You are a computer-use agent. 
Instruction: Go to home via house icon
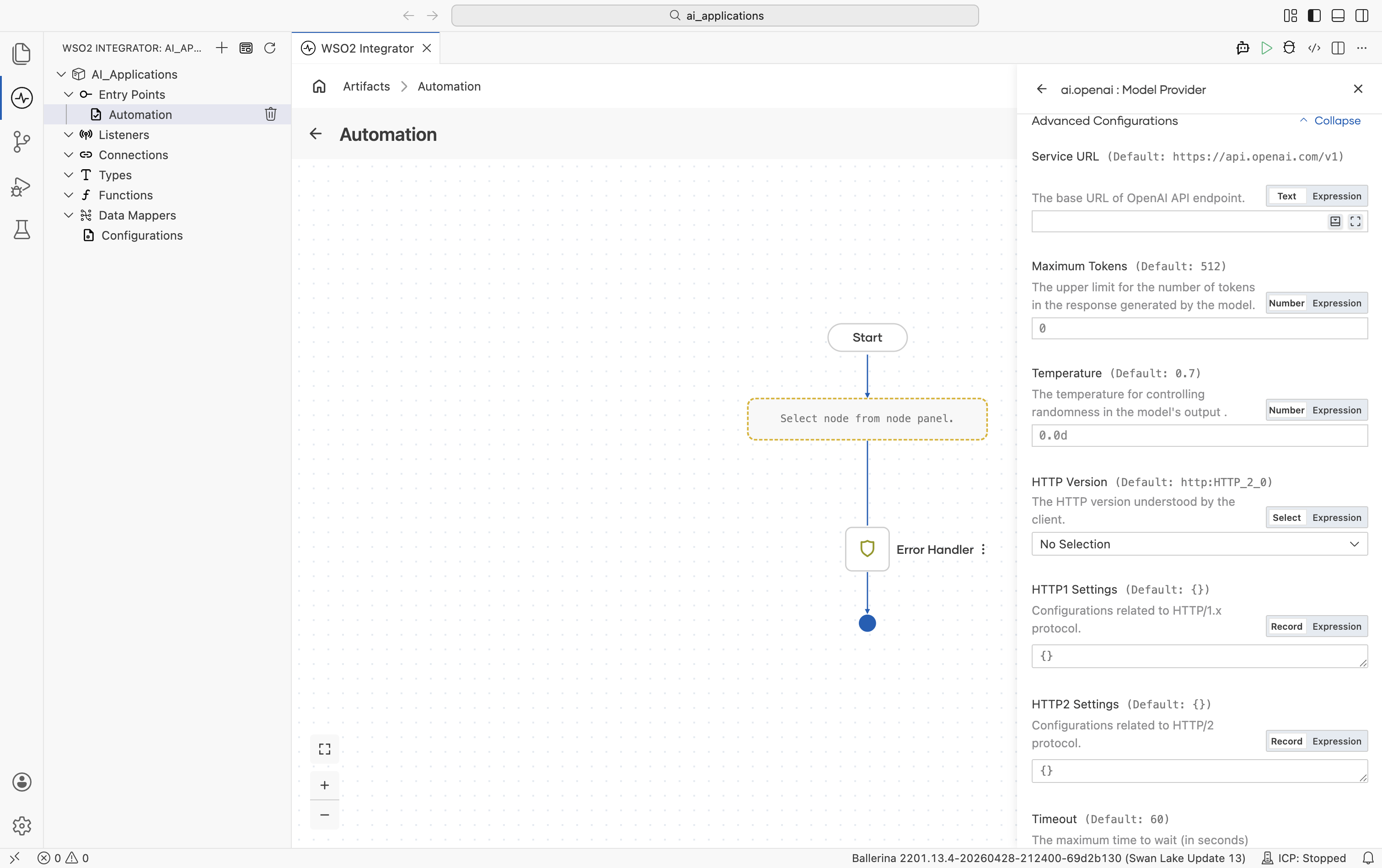click(x=319, y=87)
